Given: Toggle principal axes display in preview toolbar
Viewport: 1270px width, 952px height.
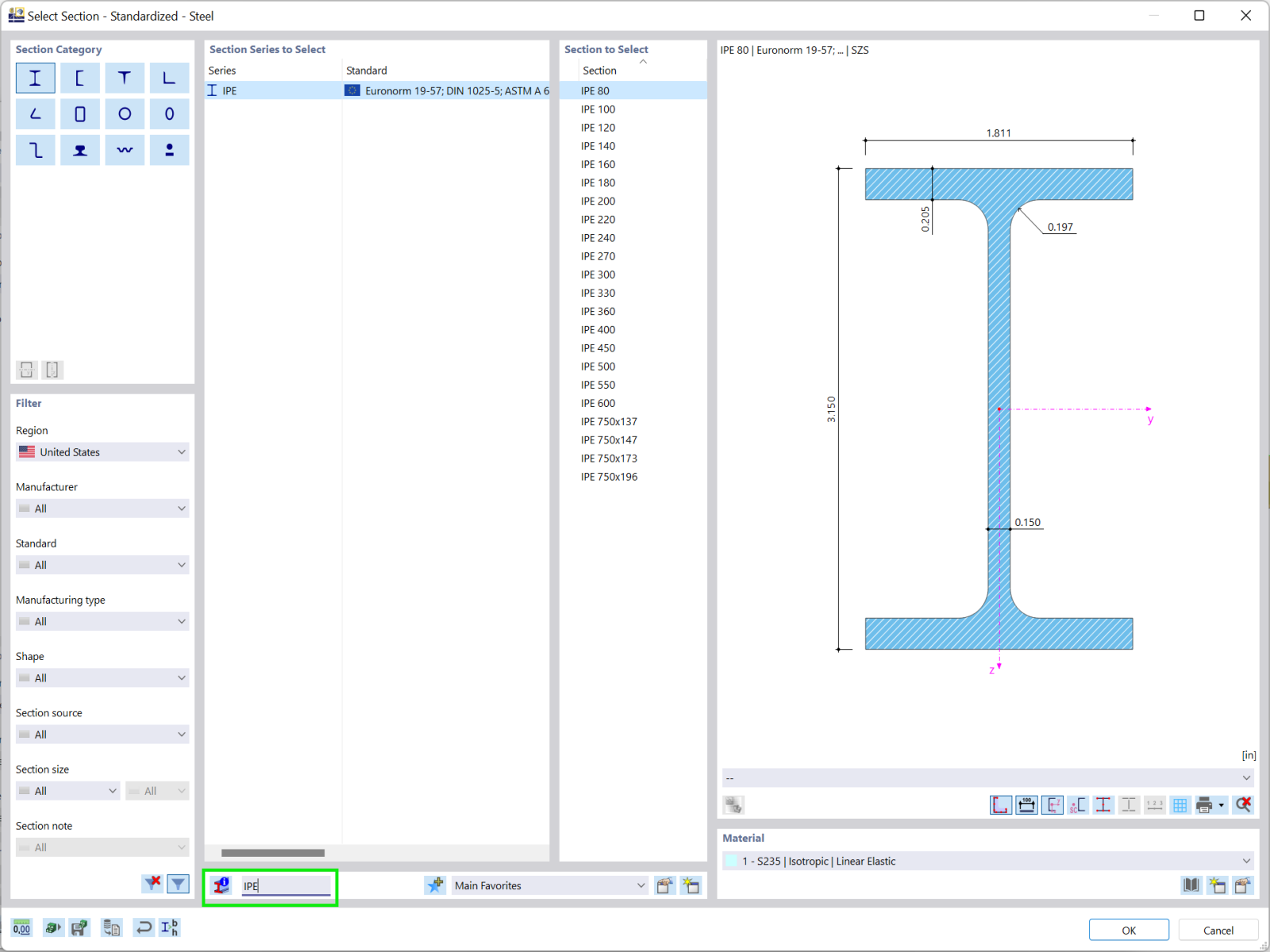Looking at the screenshot, I should (x=1053, y=805).
